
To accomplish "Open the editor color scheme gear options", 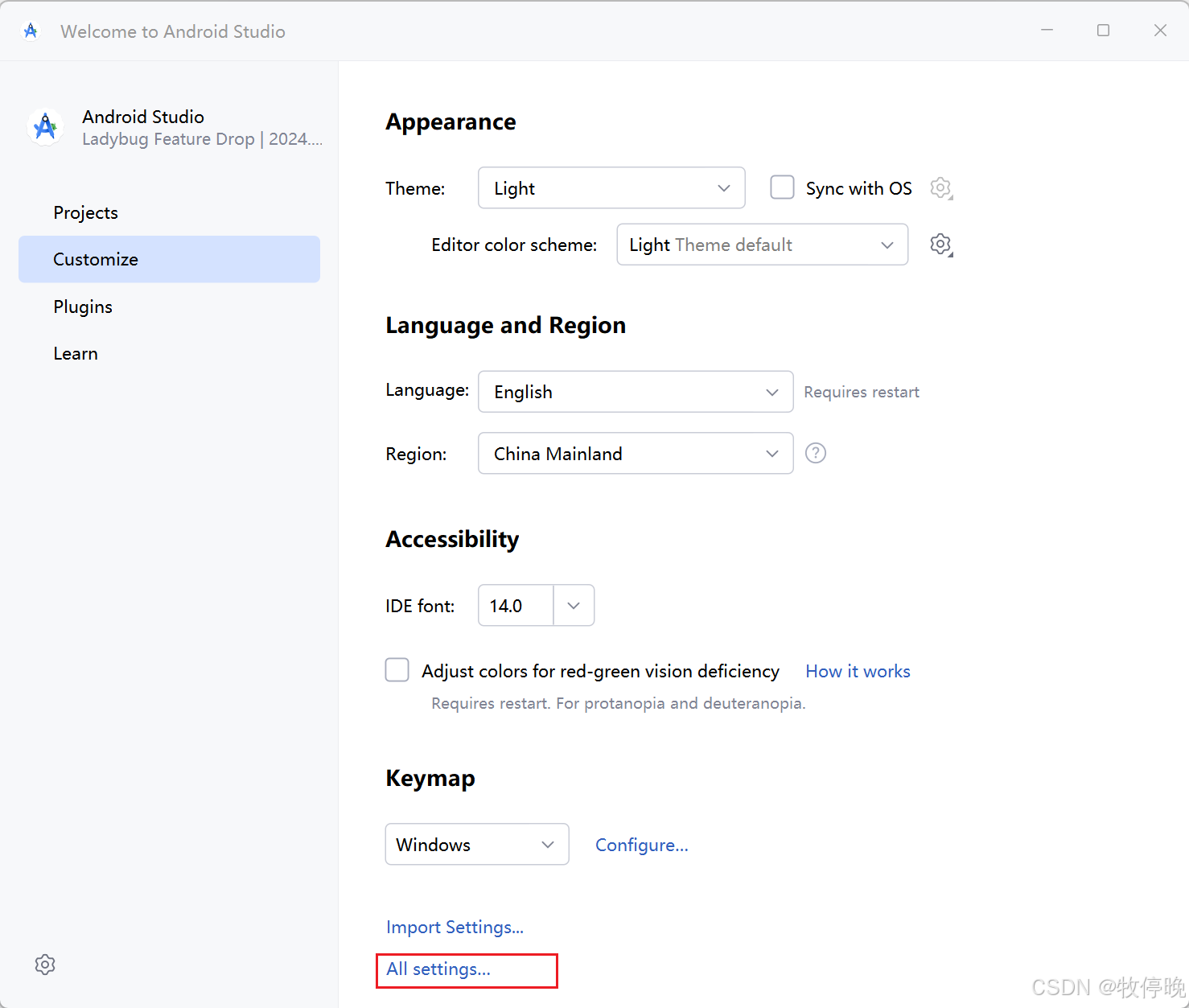I will pyautogui.click(x=940, y=245).
